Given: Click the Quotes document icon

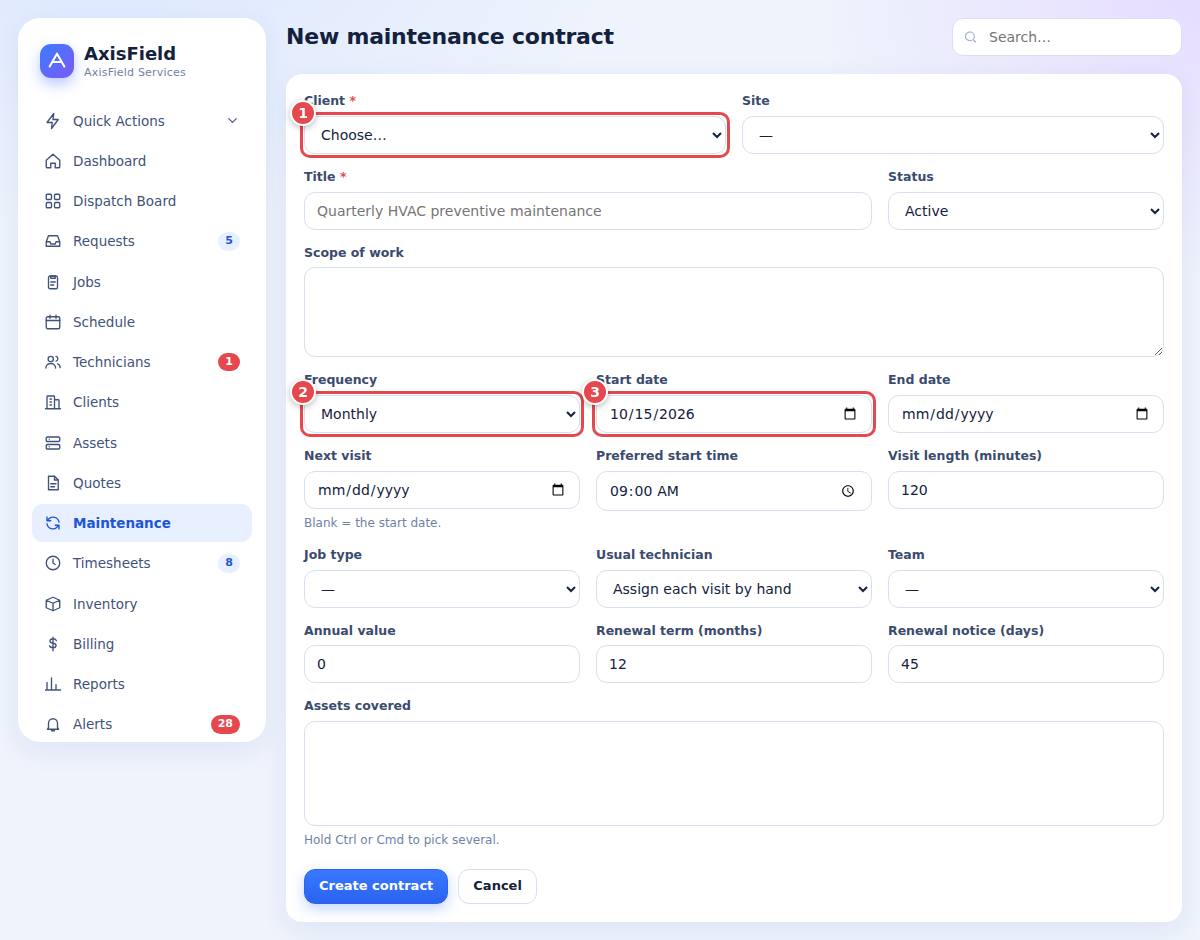Looking at the screenshot, I should pyautogui.click(x=53, y=483).
